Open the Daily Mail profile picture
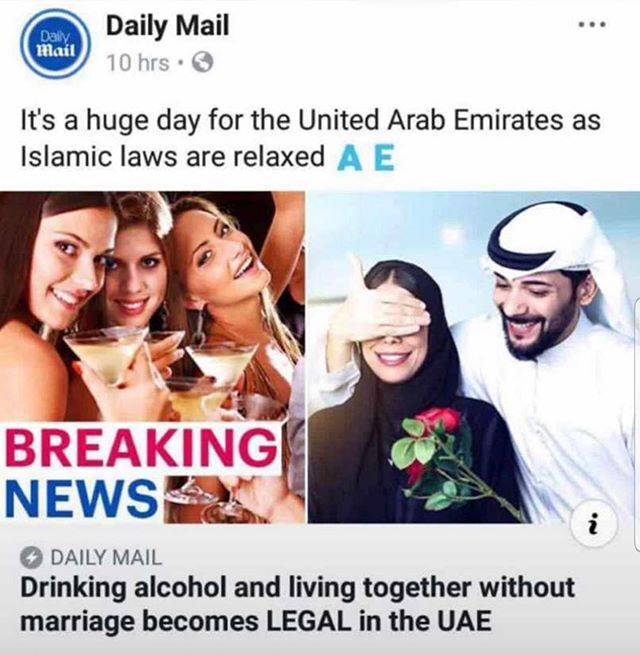This screenshot has height=655, width=640. (56, 44)
